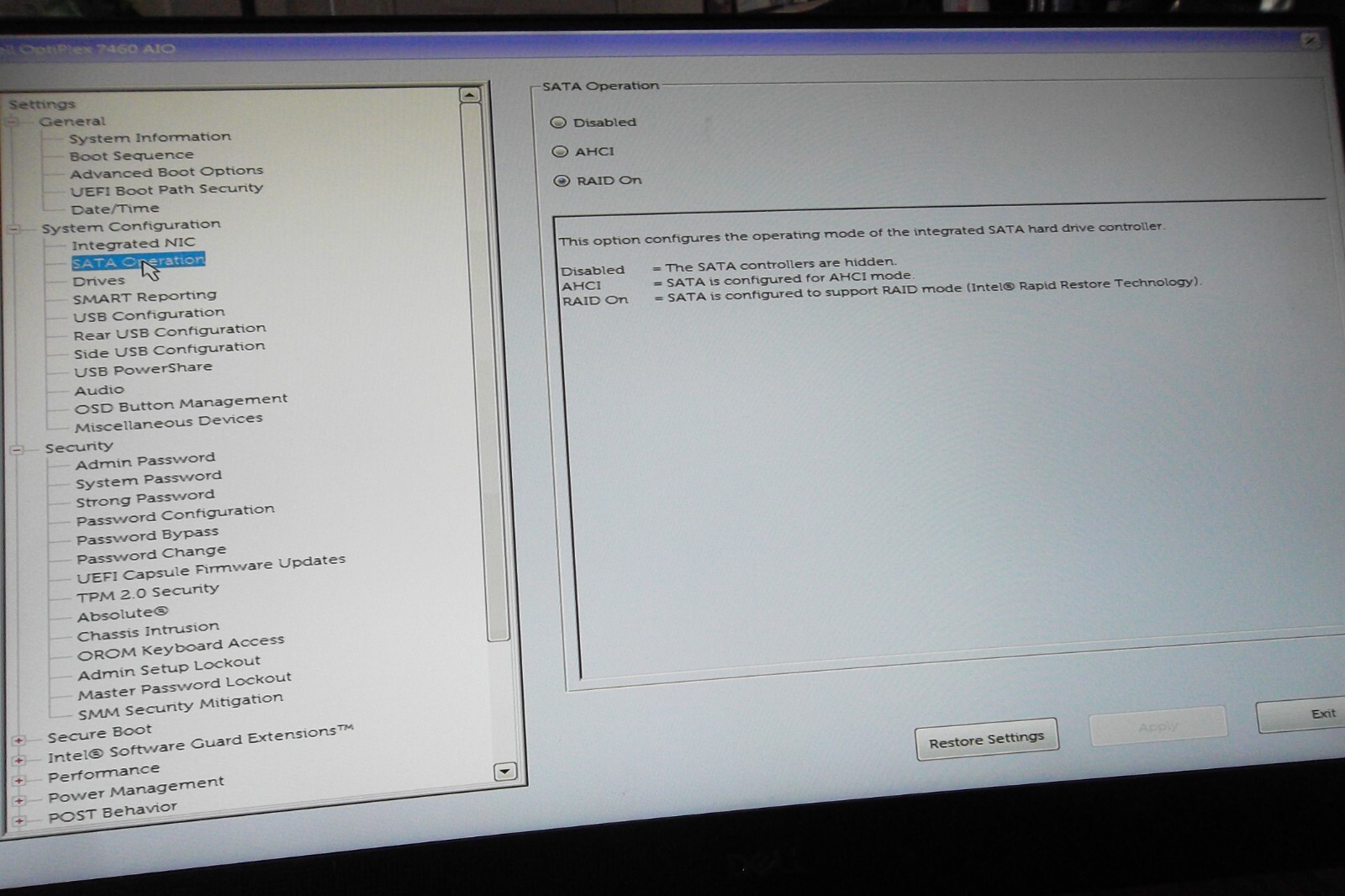Open Miscellaneous Devices
The width and height of the screenshot is (1345, 896).
coord(169,423)
